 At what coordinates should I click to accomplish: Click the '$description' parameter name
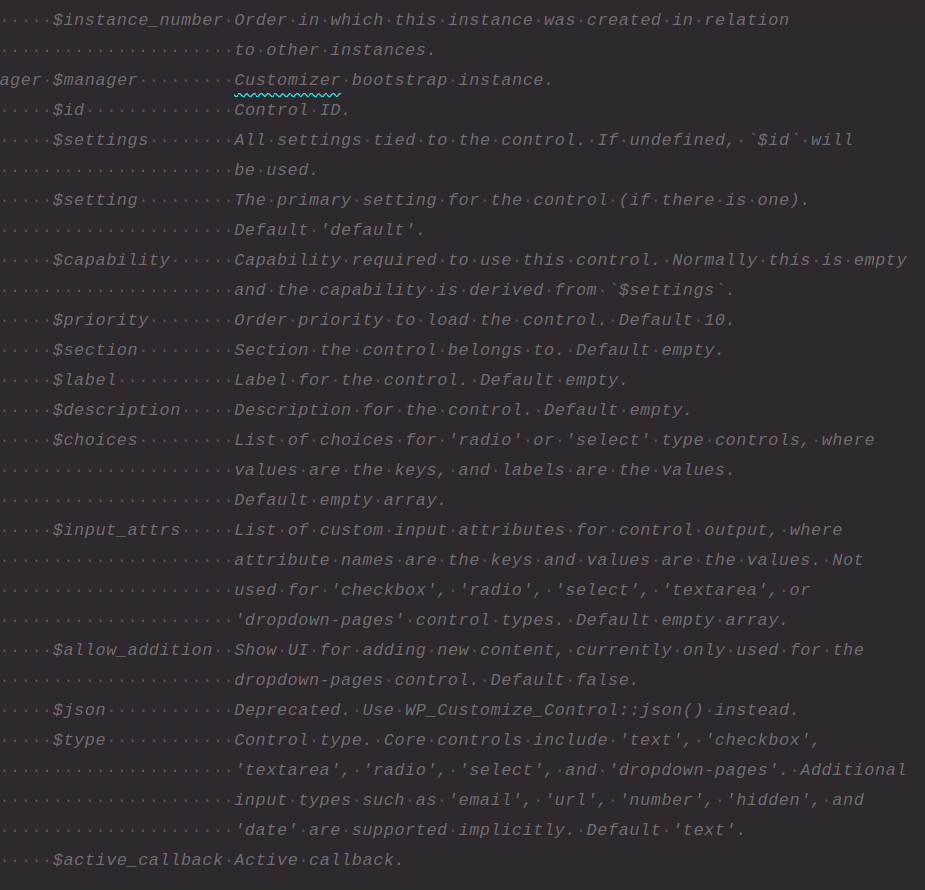point(116,410)
